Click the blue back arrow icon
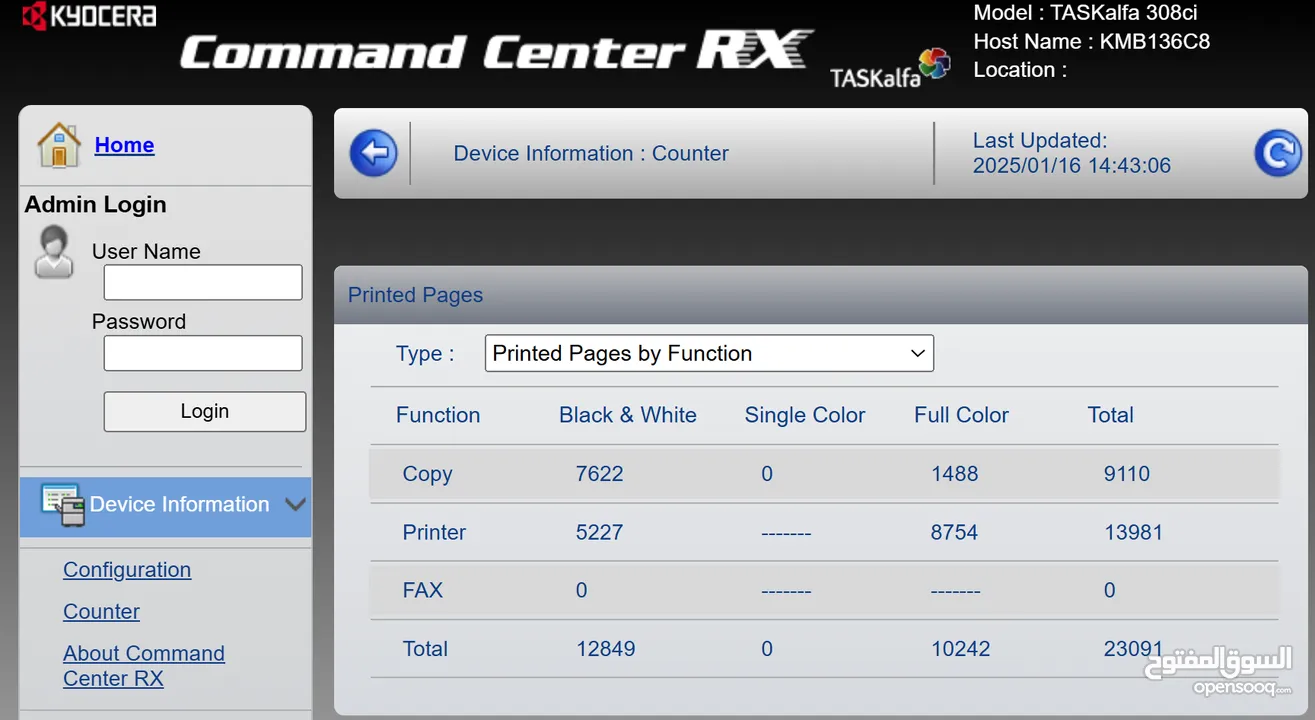Viewport: 1315px width, 720px height. [x=374, y=153]
